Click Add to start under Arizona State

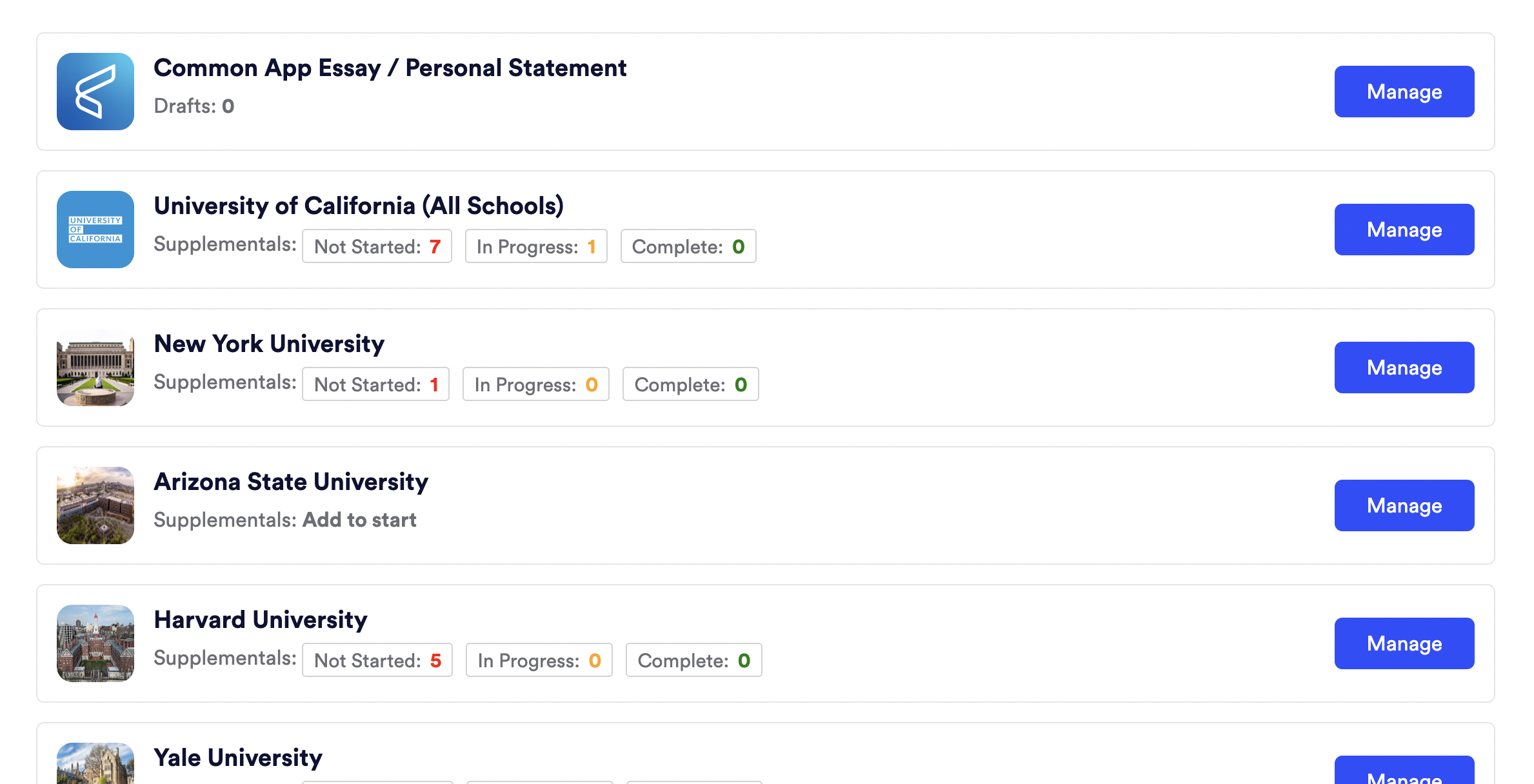(x=359, y=520)
